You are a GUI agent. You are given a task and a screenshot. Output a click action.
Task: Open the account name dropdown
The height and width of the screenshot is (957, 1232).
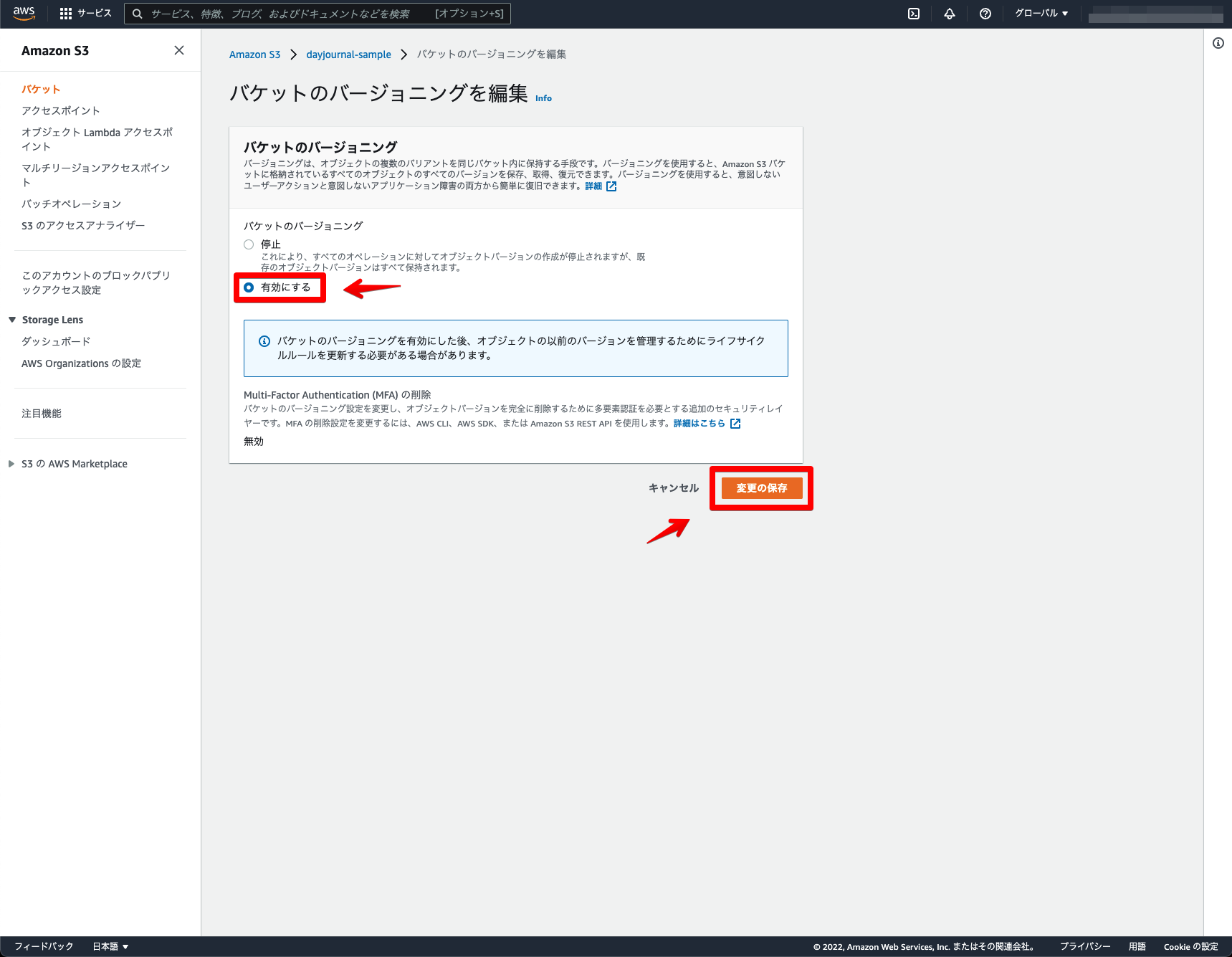[1155, 14]
